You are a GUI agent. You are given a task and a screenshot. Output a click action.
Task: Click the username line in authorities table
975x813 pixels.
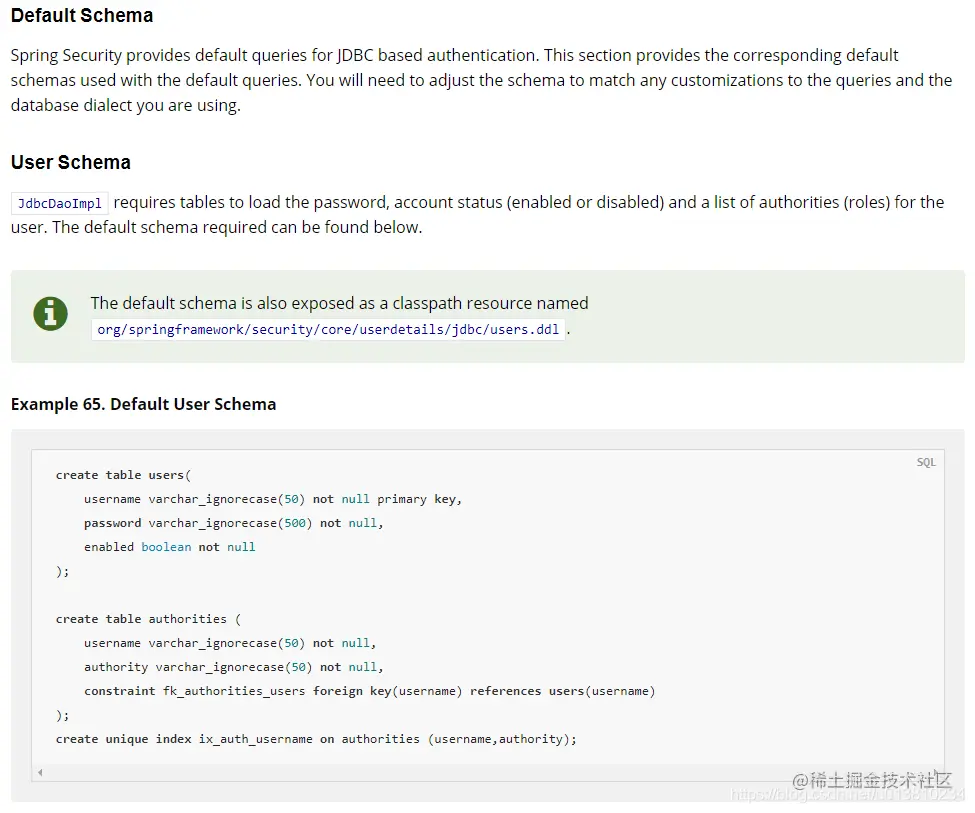click(x=230, y=643)
